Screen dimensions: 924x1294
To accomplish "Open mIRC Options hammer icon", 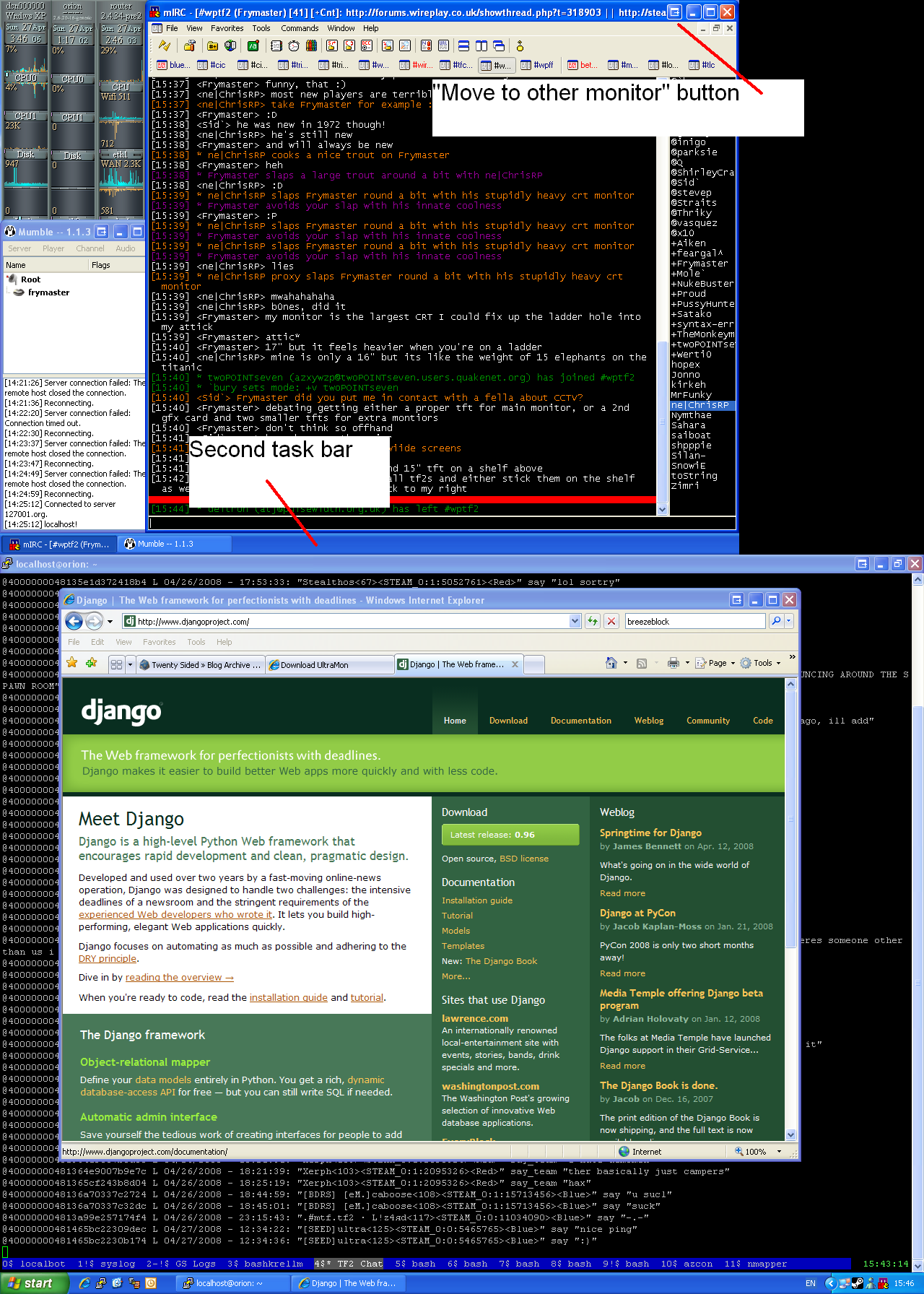I will pos(190,46).
